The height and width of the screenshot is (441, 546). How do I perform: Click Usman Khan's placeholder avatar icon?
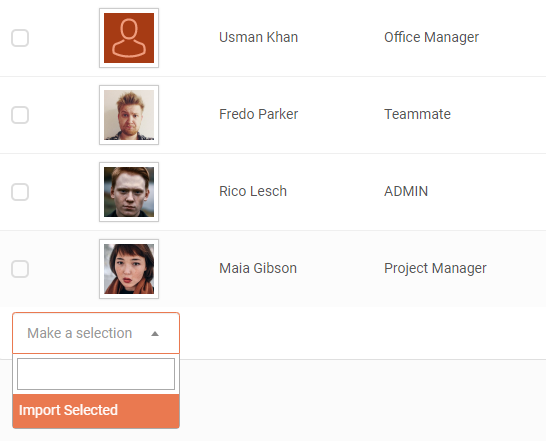(129, 38)
